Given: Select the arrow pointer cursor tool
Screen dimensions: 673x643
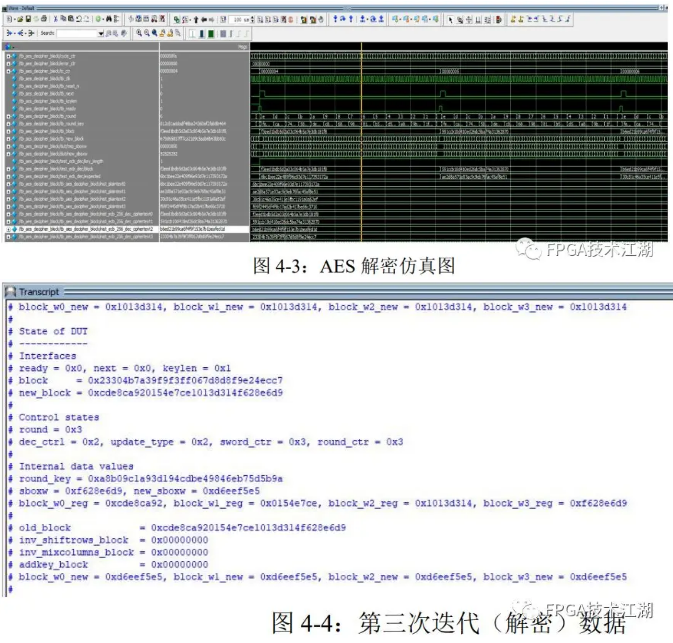Looking at the screenshot, I should click(451, 19).
